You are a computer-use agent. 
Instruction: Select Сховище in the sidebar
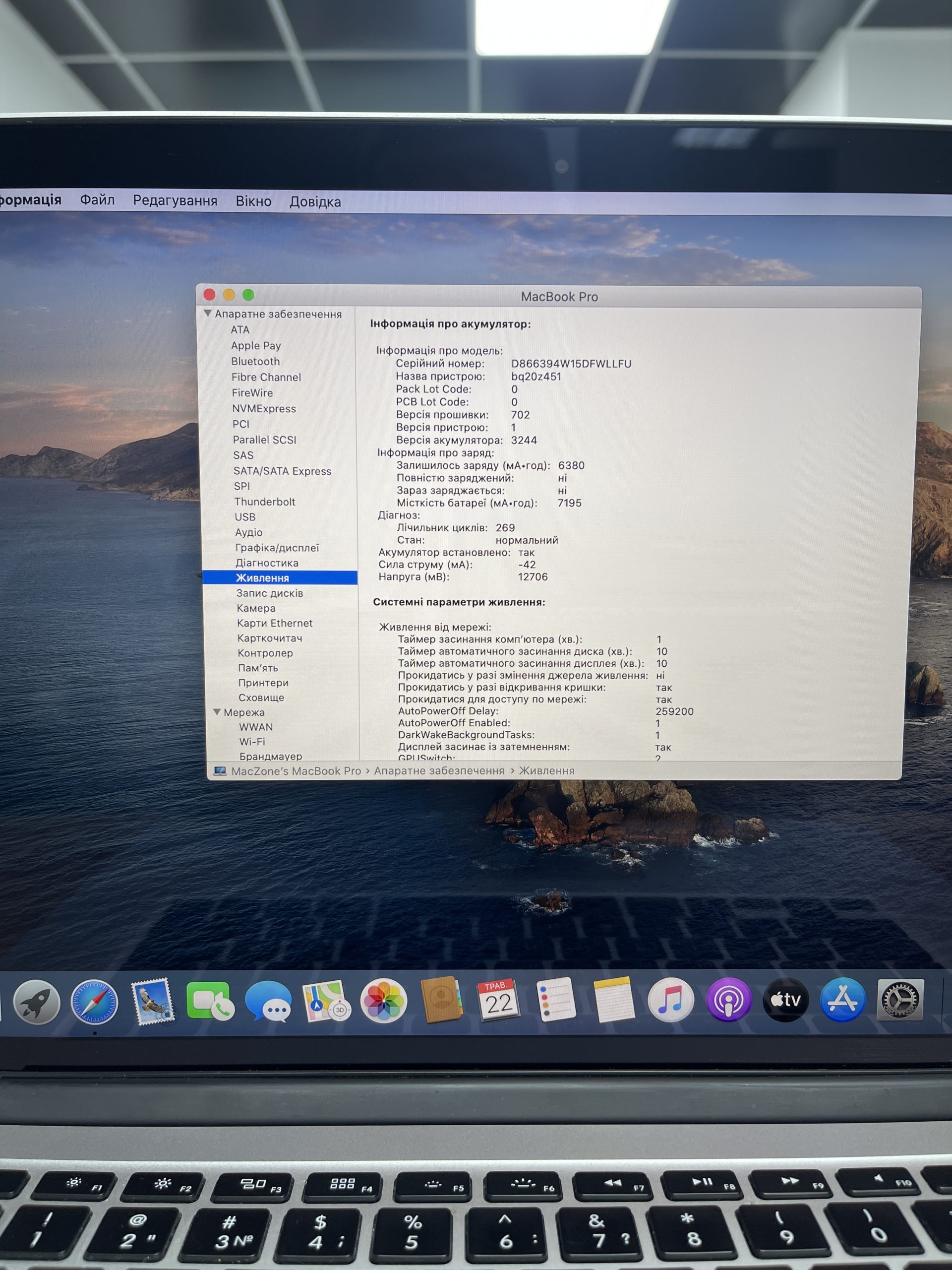[x=261, y=698]
